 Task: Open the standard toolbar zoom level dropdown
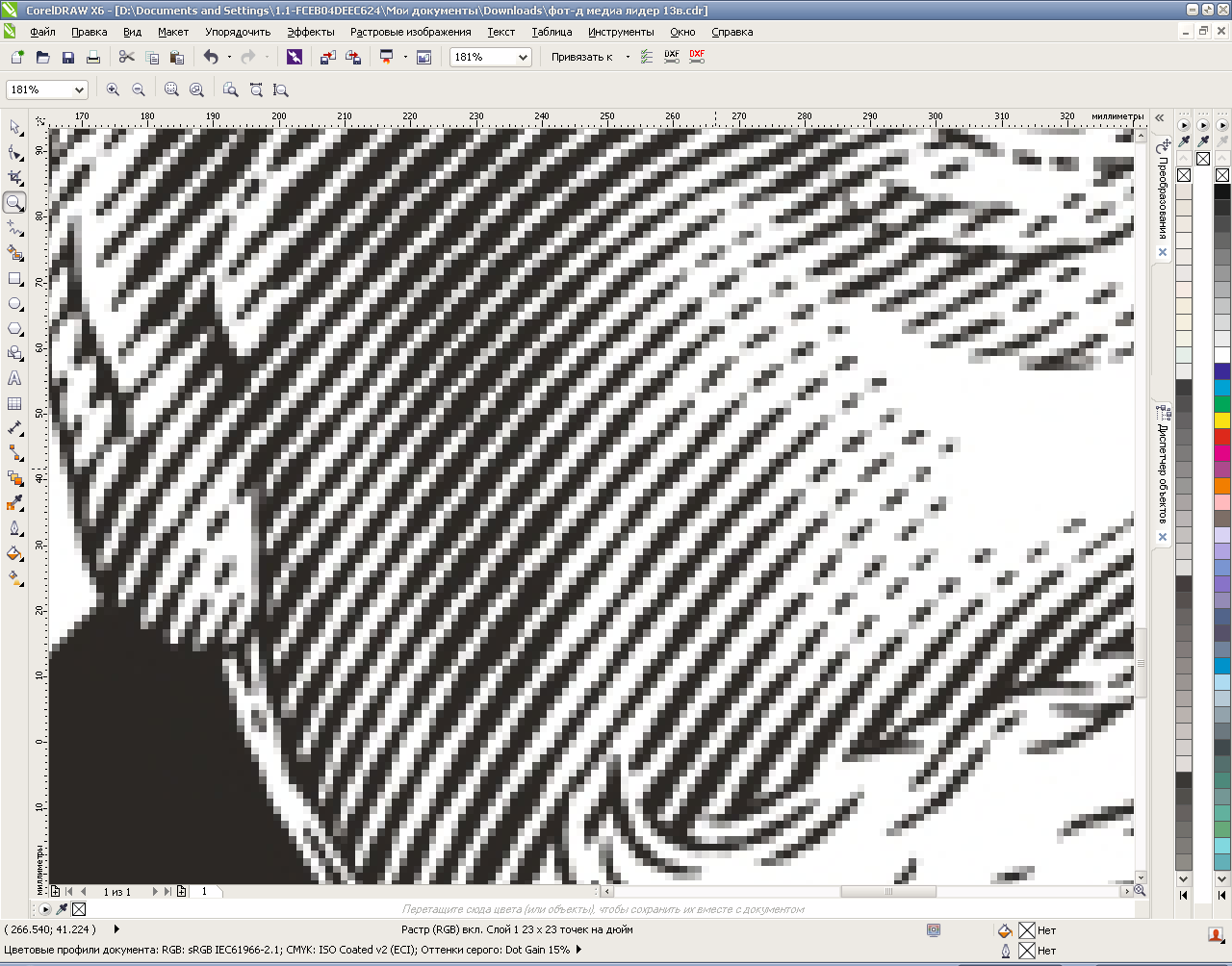click(x=523, y=58)
